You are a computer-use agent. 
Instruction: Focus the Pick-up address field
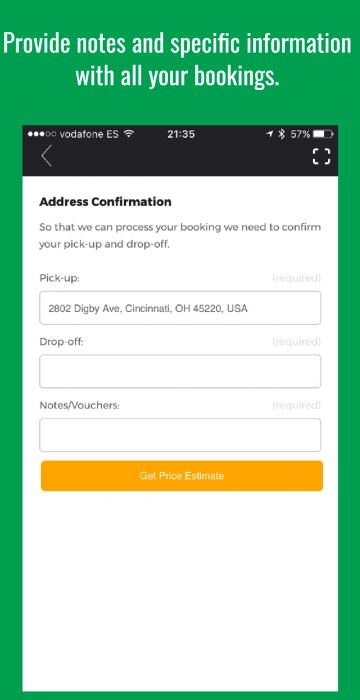click(x=180, y=308)
